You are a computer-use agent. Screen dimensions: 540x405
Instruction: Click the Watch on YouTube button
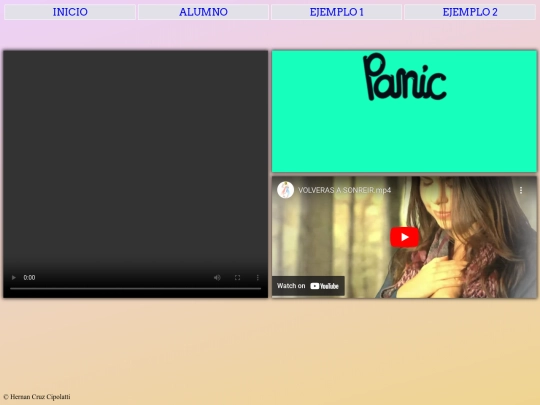[x=308, y=286]
